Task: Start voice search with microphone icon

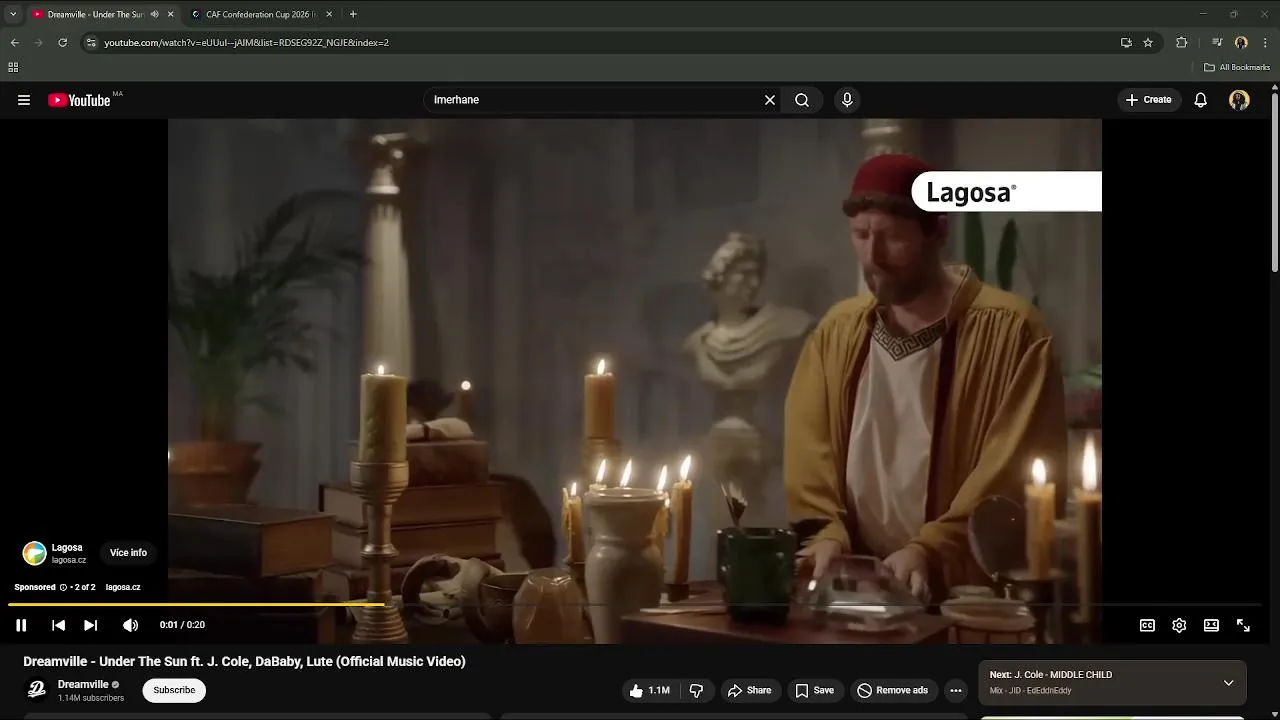Action: [x=847, y=100]
